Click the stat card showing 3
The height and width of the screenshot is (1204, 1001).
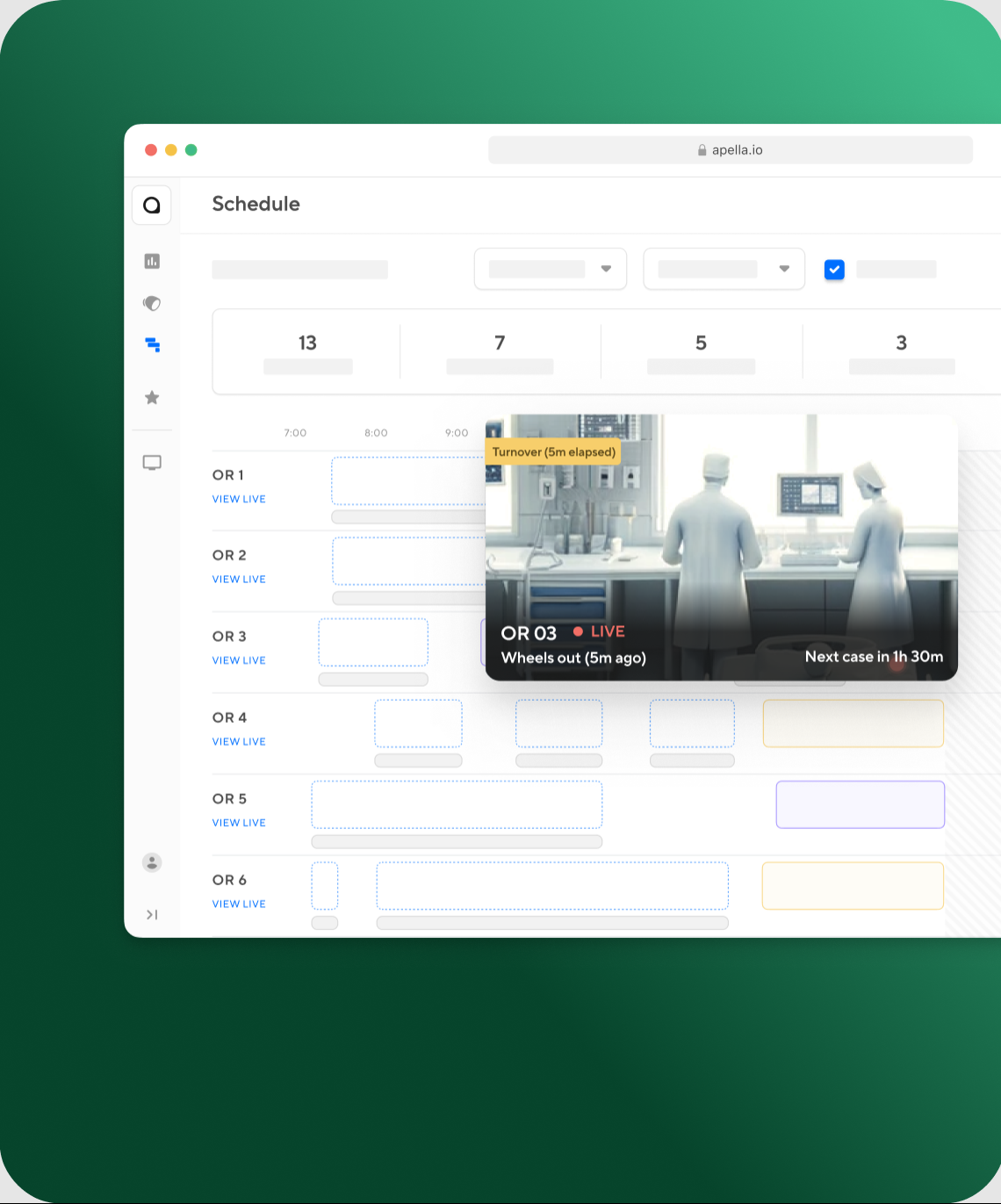click(x=902, y=352)
